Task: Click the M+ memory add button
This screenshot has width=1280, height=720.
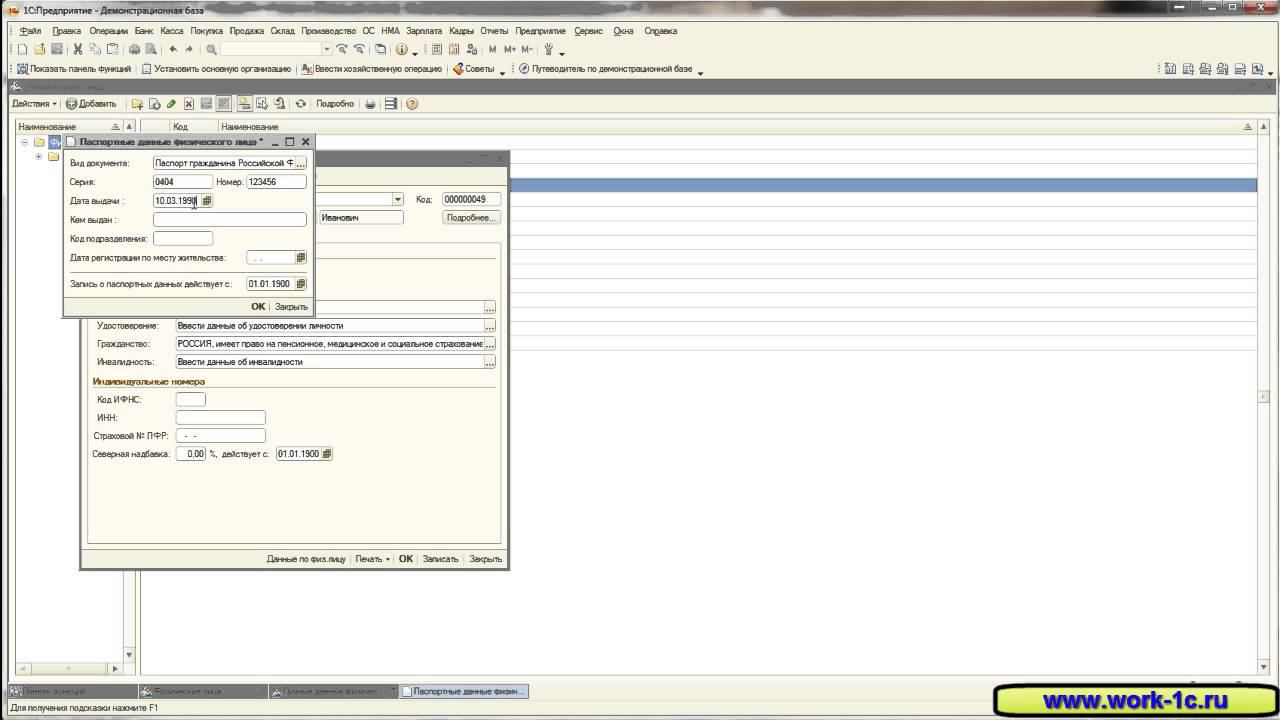Action: coord(510,49)
